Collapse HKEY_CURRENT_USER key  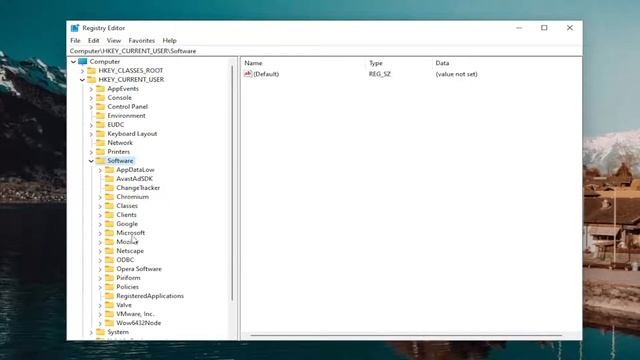(x=82, y=80)
